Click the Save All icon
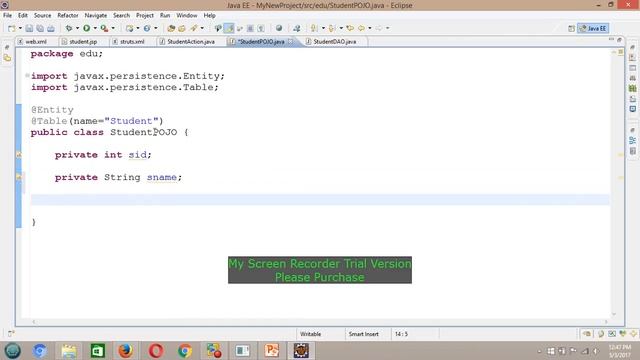This screenshot has height=360, width=640. [x=40, y=28]
